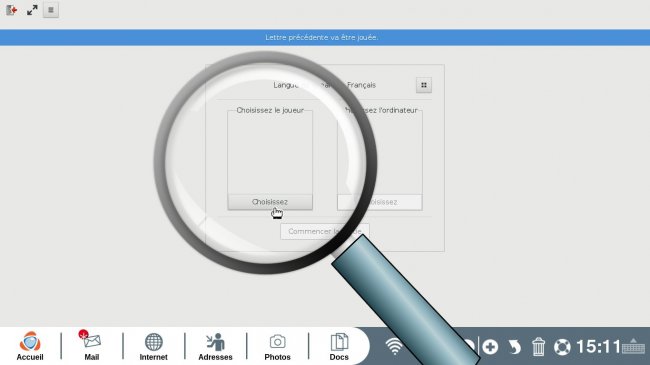Open the trash bin icon
650x365 pixels.
click(538, 347)
